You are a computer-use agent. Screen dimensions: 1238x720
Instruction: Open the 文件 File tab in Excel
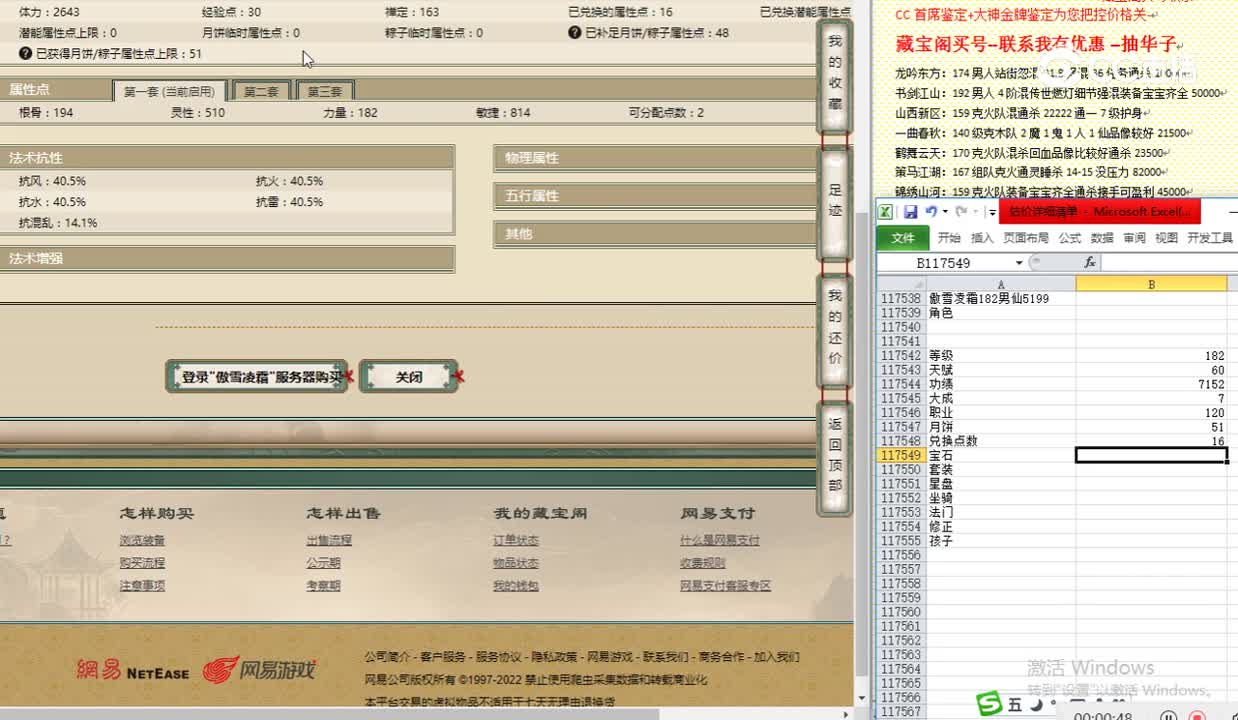click(x=903, y=238)
